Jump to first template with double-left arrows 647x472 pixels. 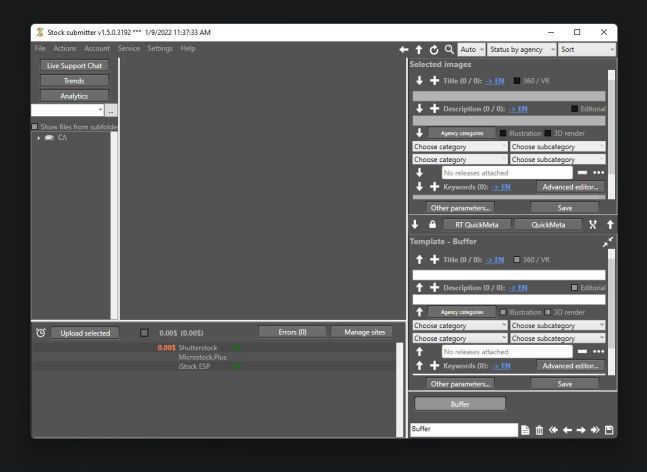553,430
